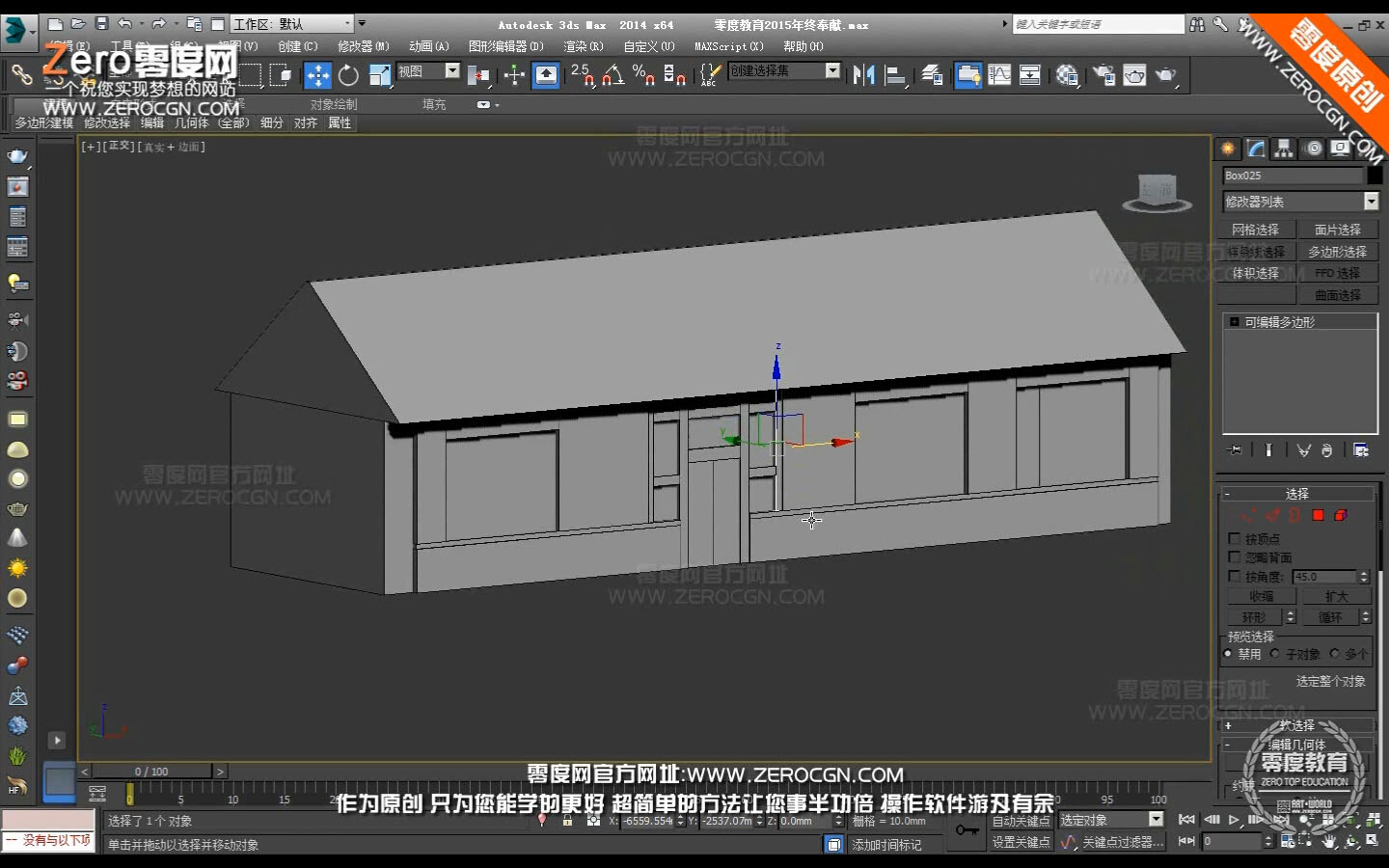Enable the 按顶点 (By Vertex) checkbox
Image resolution: width=1389 pixels, height=868 pixels.
tap(1234, 538)
